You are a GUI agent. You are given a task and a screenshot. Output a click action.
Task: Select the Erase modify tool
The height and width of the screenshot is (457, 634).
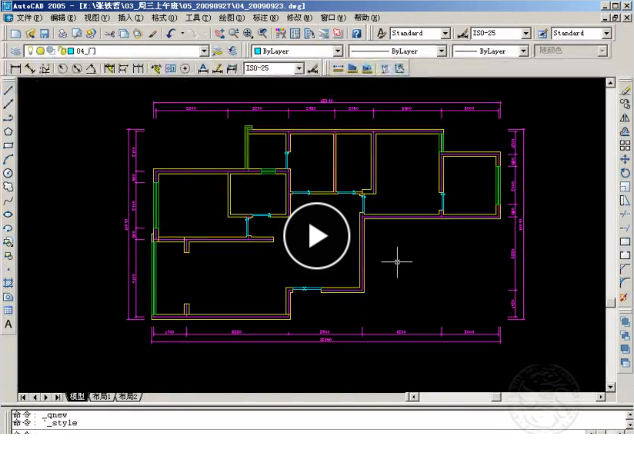click(x=625, y=90)
